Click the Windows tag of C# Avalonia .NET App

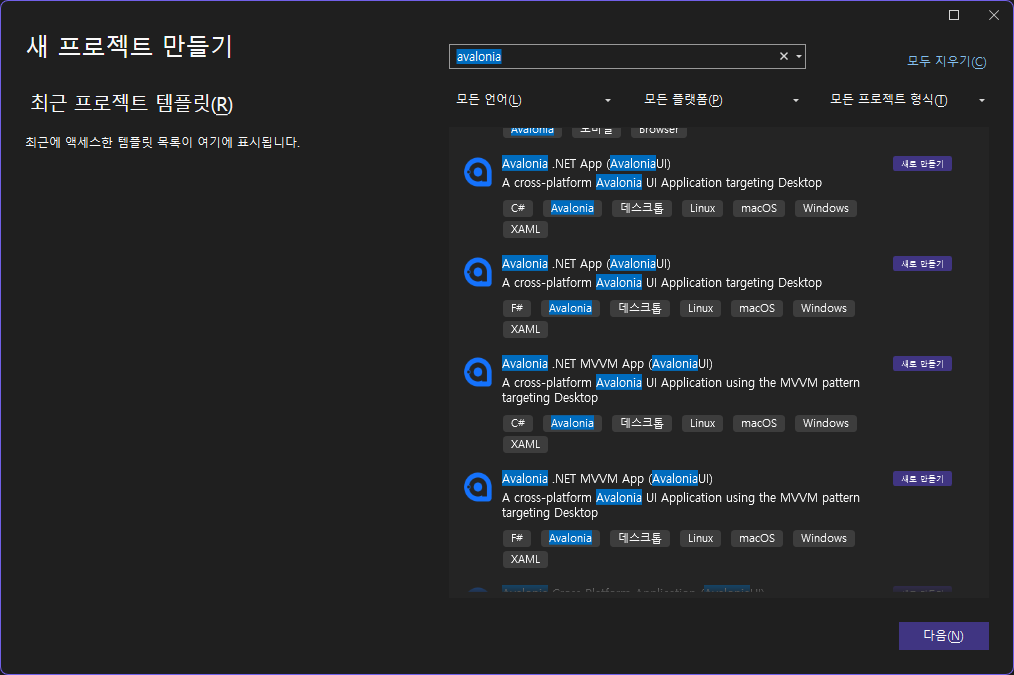tap(826, 208)
